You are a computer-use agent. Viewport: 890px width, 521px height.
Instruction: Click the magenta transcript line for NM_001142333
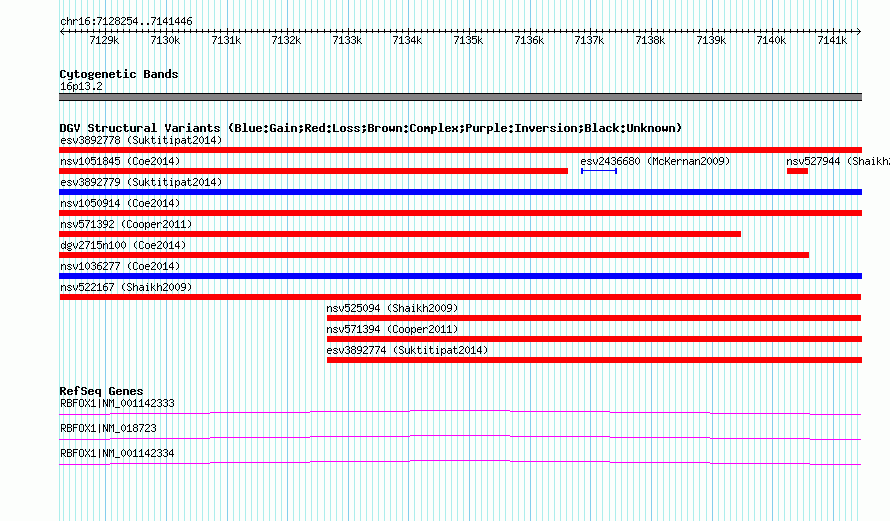[x=460, y=412]
